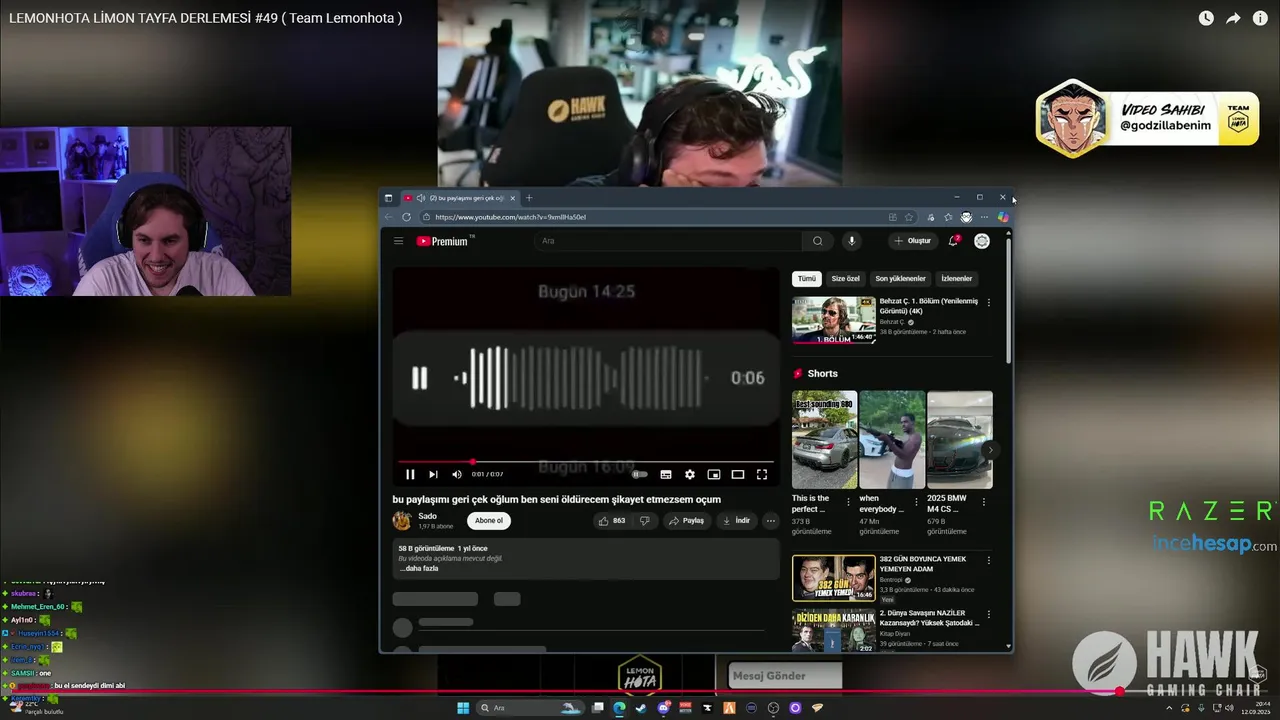Open the Copilot icon in browser toolbar
The height and width of the screenshot is (720, 1280).
pos(1002,217)
